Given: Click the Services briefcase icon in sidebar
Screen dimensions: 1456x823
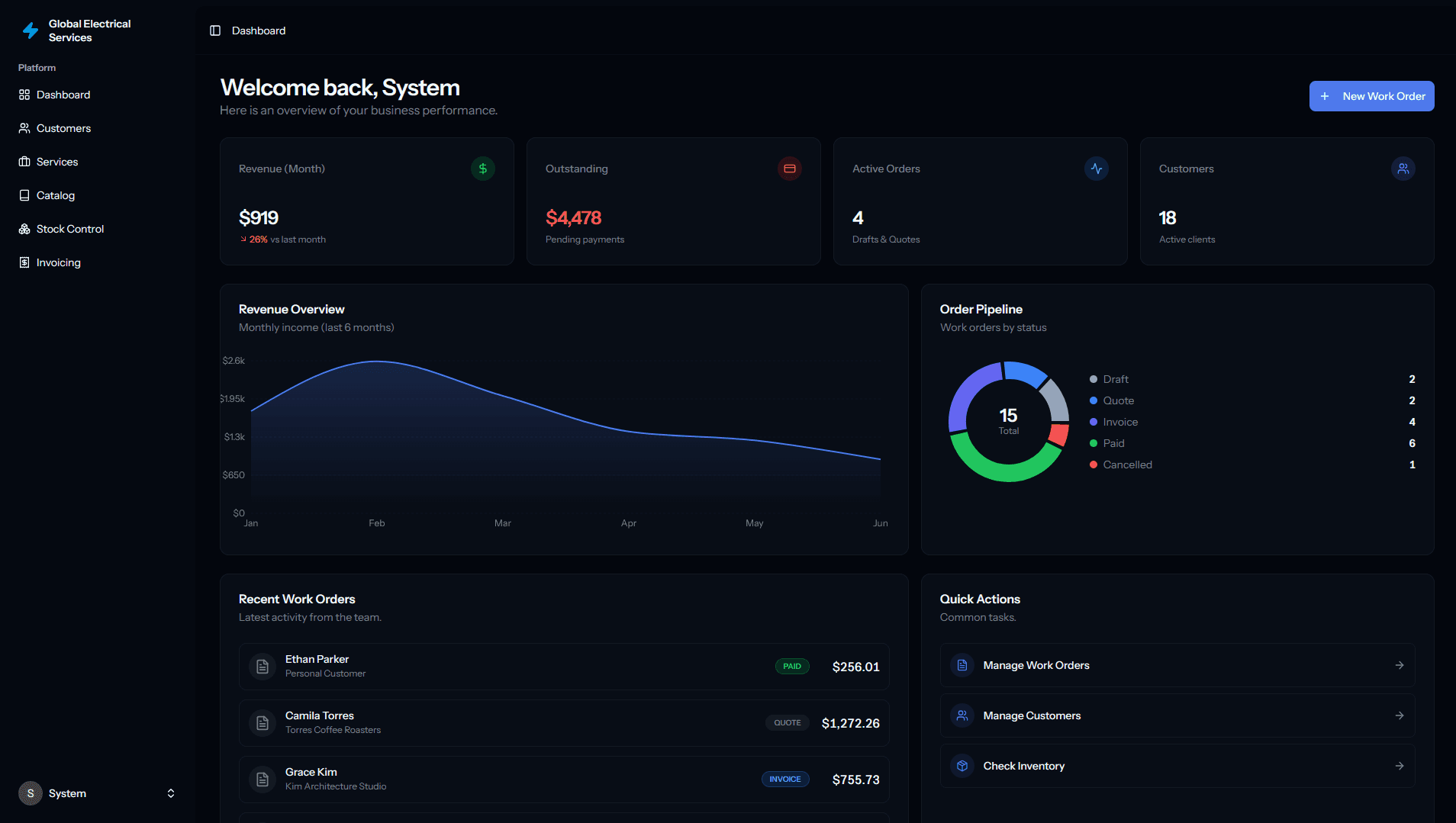Looking at the screenshot, I should tap(24, 162).
